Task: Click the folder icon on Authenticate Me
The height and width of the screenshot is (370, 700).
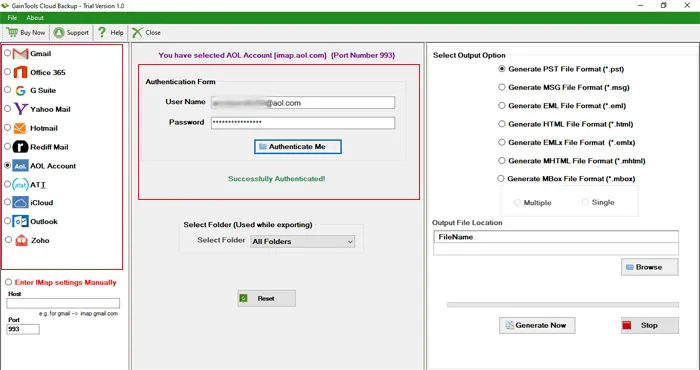Action: click(x=262, y=146)
